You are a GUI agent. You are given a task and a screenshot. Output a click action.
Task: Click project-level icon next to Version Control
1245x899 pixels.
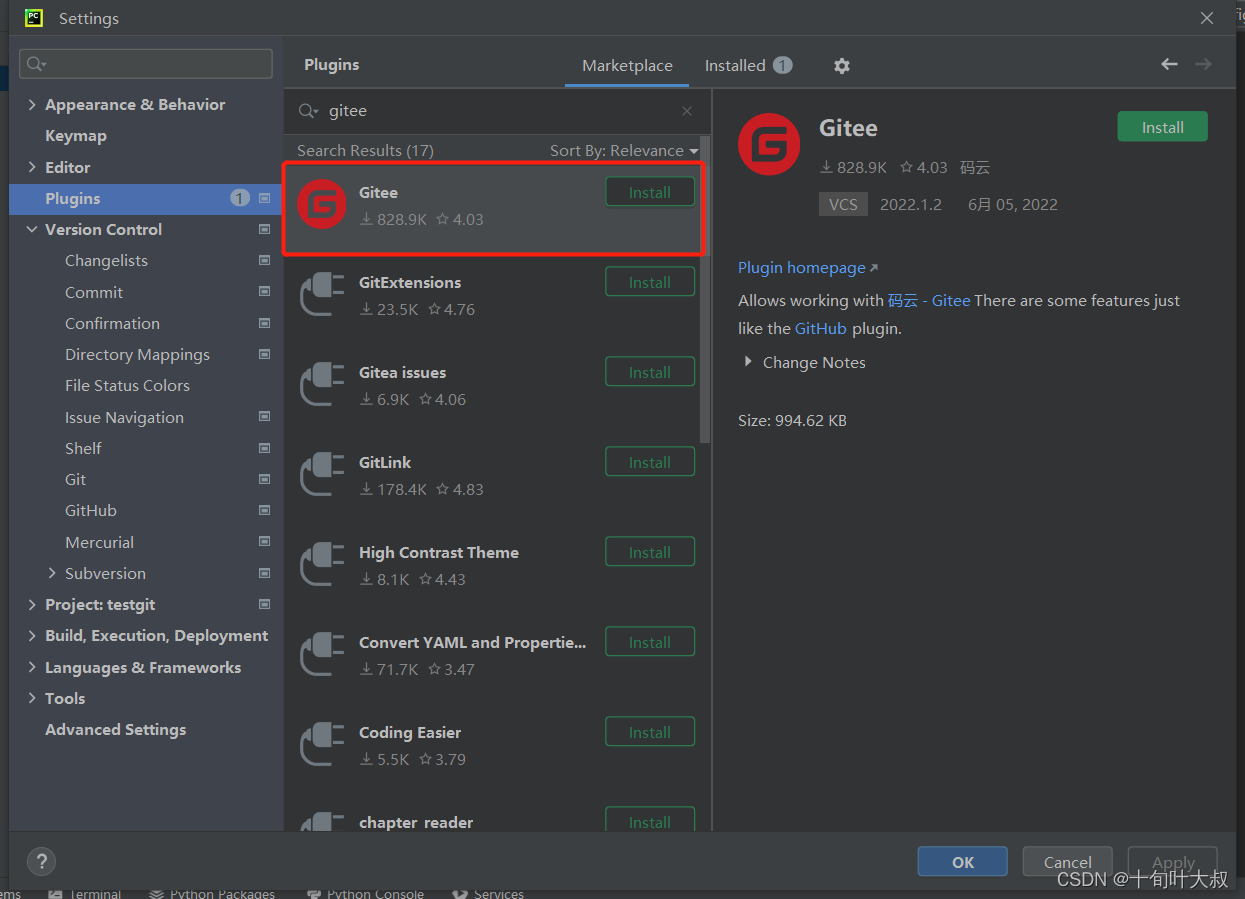264,229
